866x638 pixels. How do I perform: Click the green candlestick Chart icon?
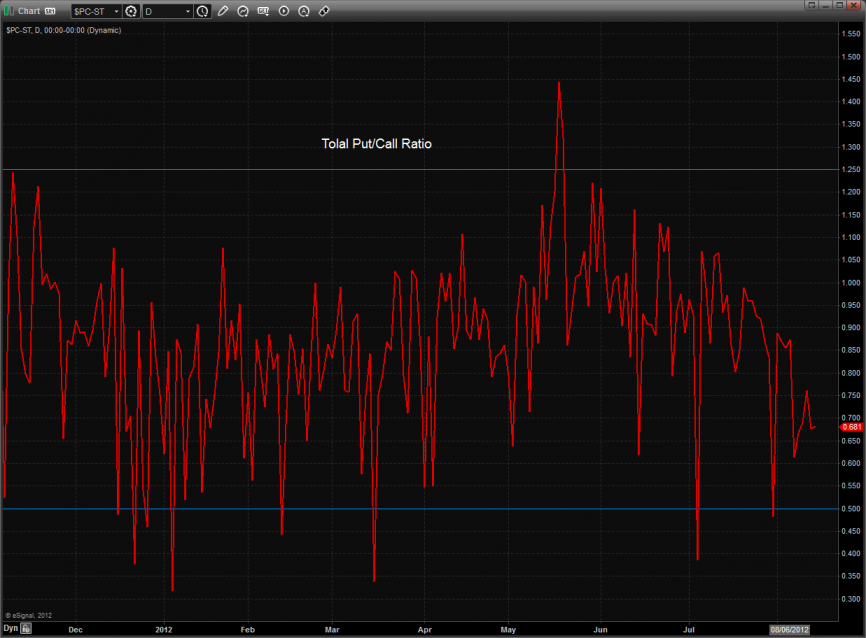point(9,11)
